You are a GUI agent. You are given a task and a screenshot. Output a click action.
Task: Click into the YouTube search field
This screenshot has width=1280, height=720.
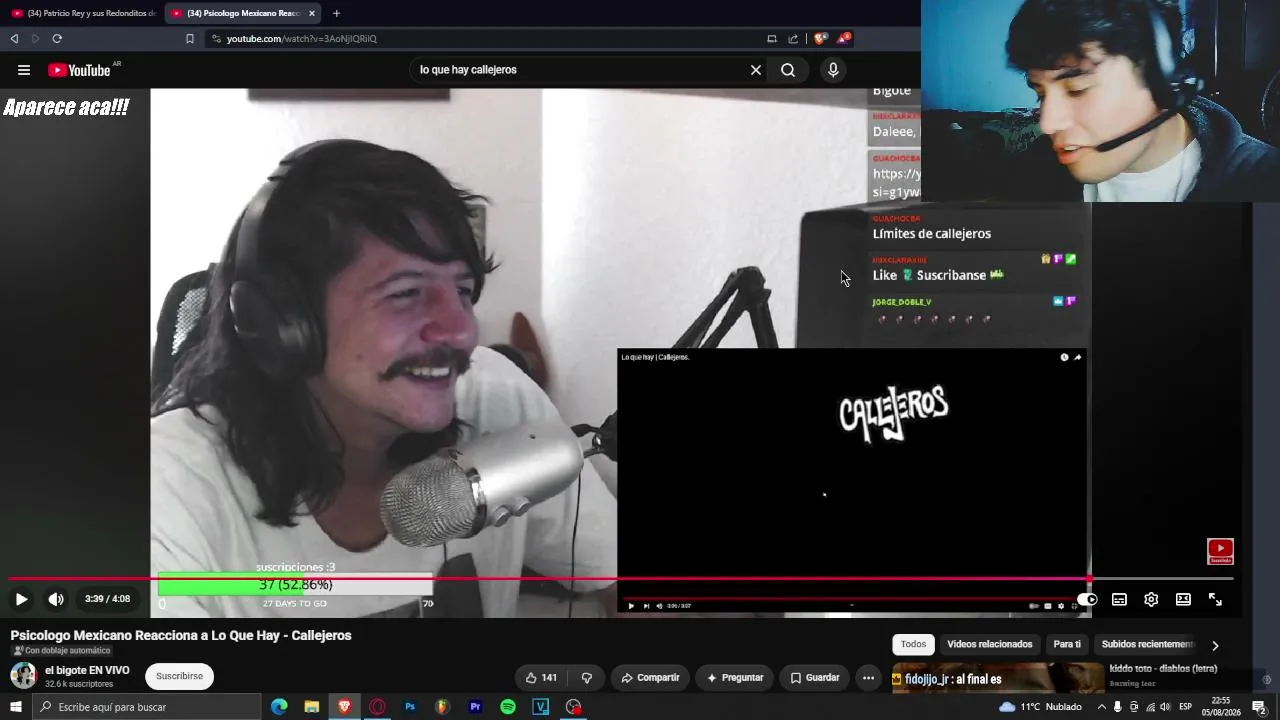(580, 70)
